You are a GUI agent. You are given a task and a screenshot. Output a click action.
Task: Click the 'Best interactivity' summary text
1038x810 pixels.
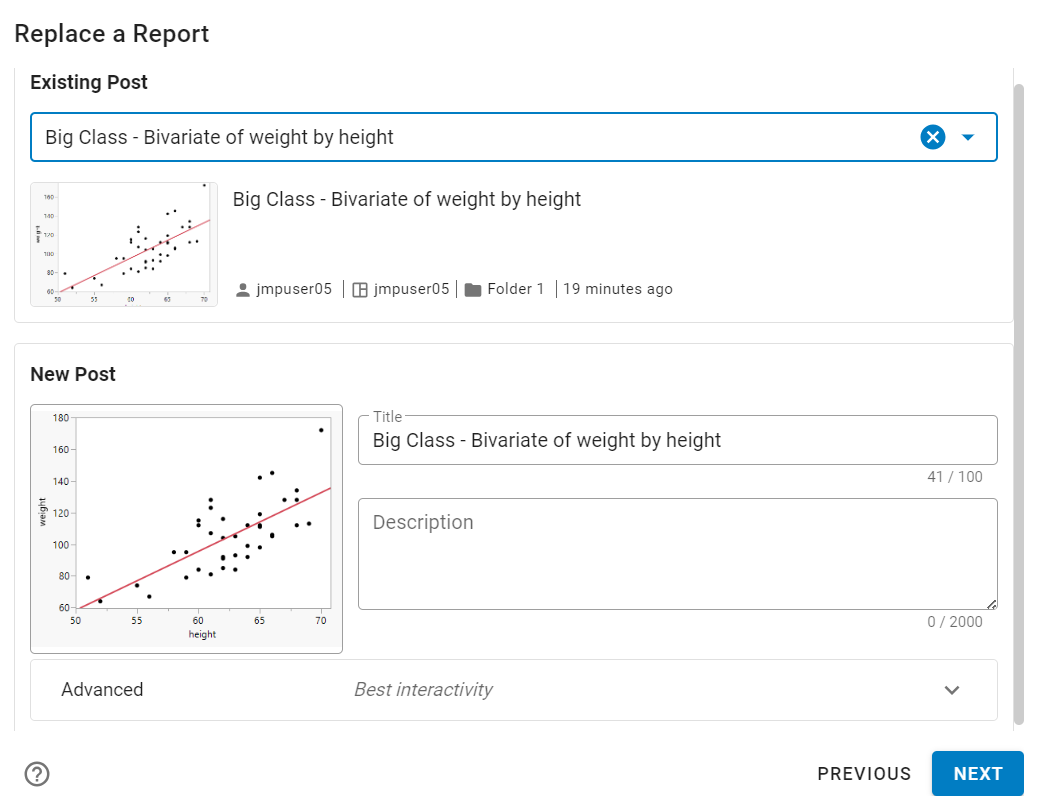click(423, 690)
